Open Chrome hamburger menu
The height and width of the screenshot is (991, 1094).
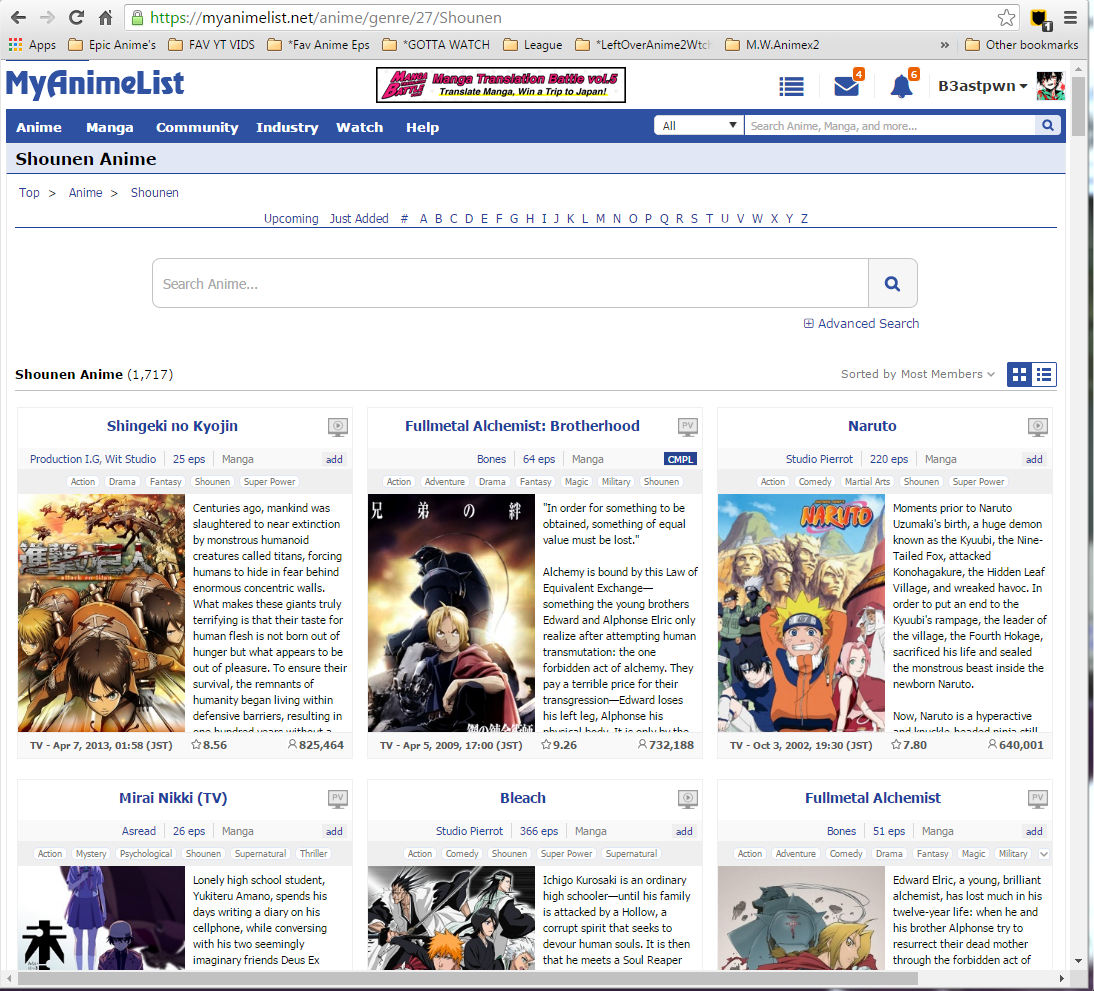[x=1070, y=17]
